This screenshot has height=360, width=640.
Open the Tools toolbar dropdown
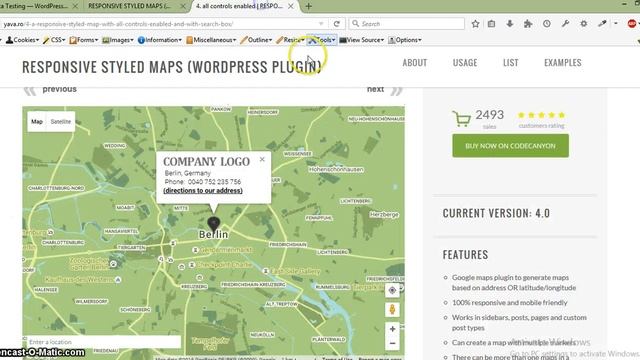322,40
